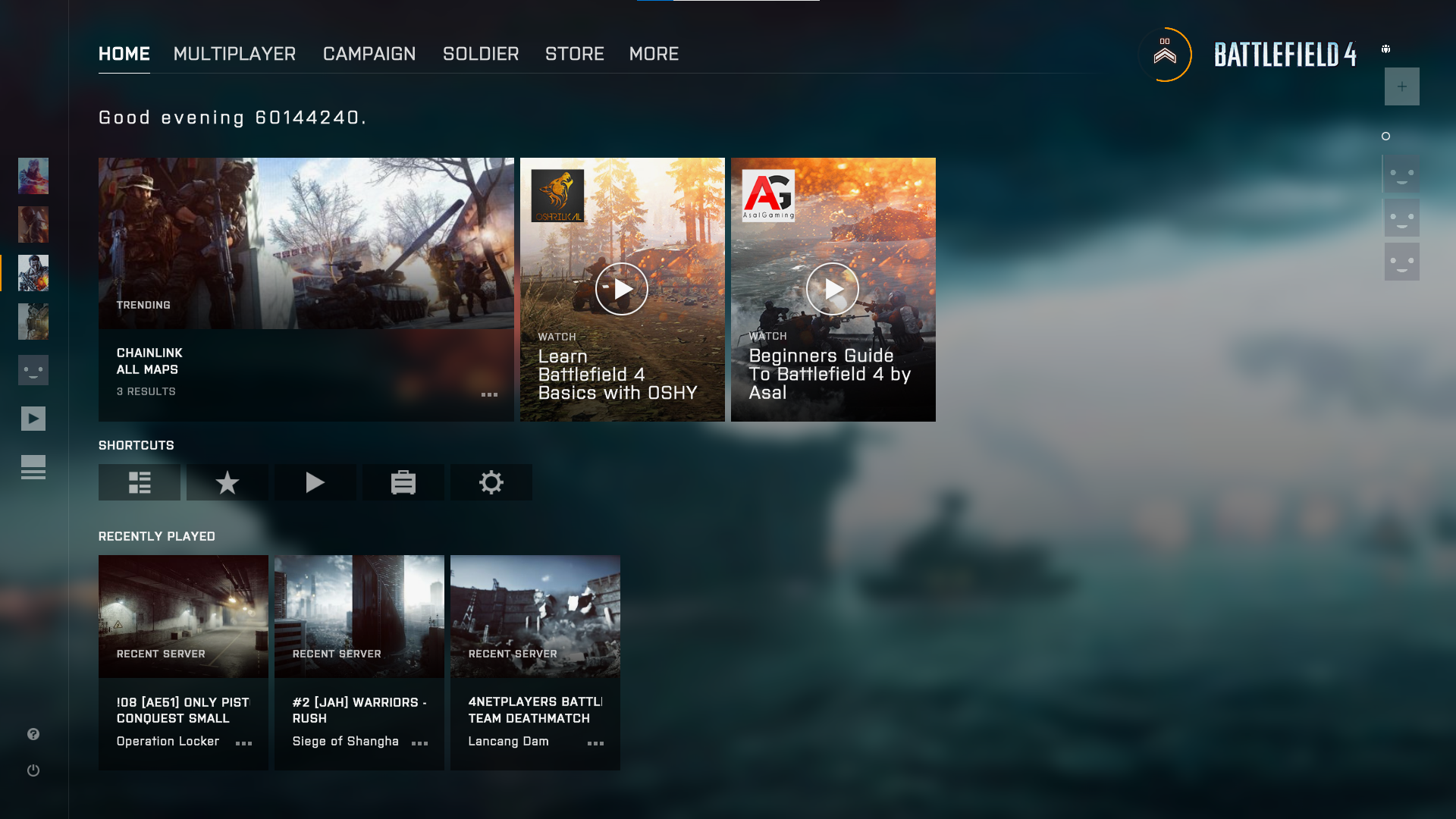Click the online status circle above friend avatars
The image size is (1456, 819).
point(1385,136)
